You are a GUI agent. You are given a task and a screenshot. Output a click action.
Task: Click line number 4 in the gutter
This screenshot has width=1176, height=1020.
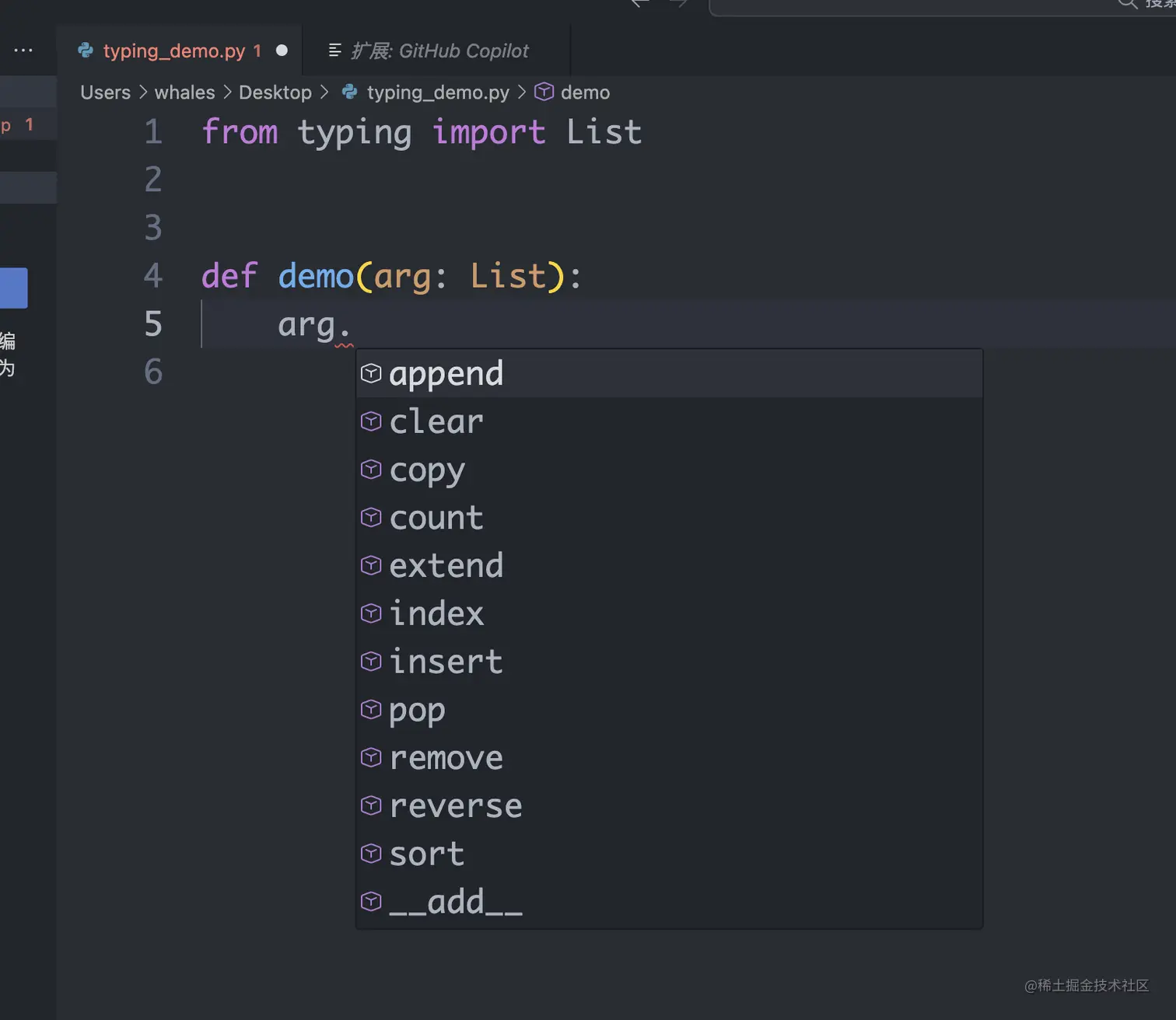153,276
